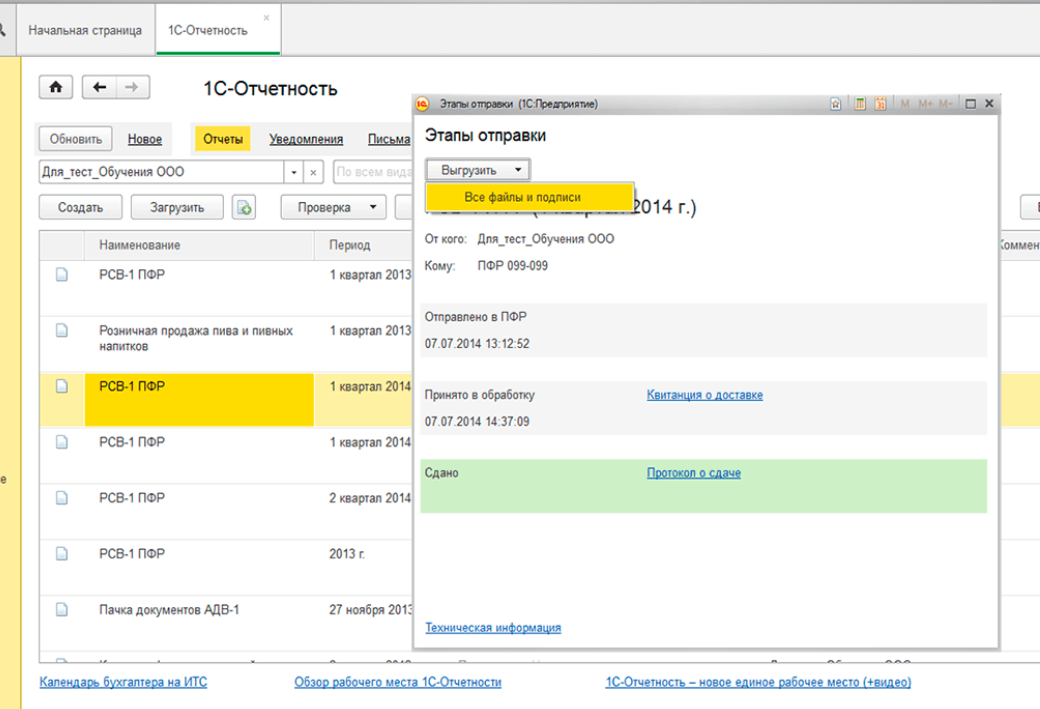Viewport: 1040px width, 709px height.
Task: Click document icon of Розничная продажа пива row
Action: coord(62,330)
